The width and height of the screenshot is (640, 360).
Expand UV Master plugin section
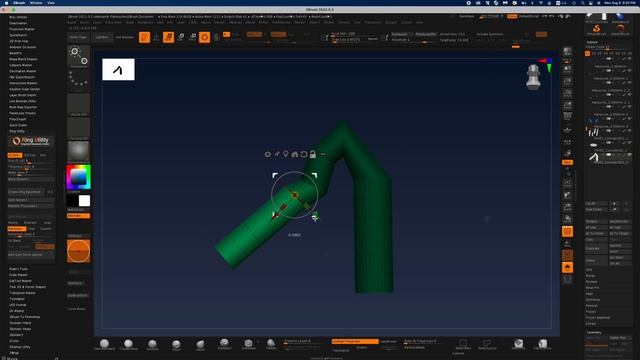tap(17, 311)
